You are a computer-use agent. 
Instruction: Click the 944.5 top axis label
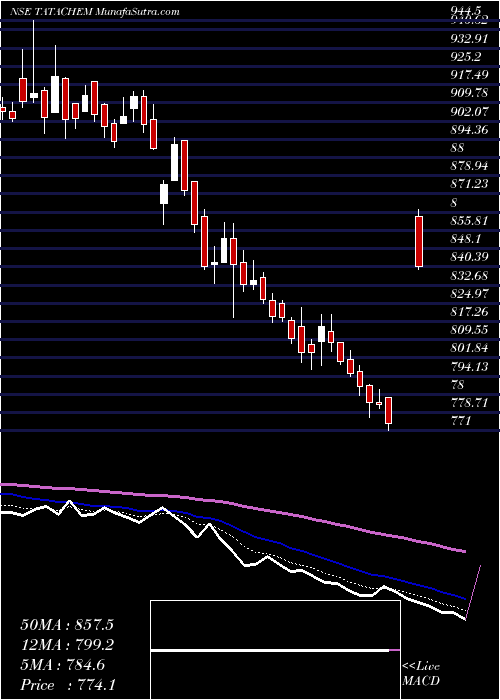click(x=467, y=11)
